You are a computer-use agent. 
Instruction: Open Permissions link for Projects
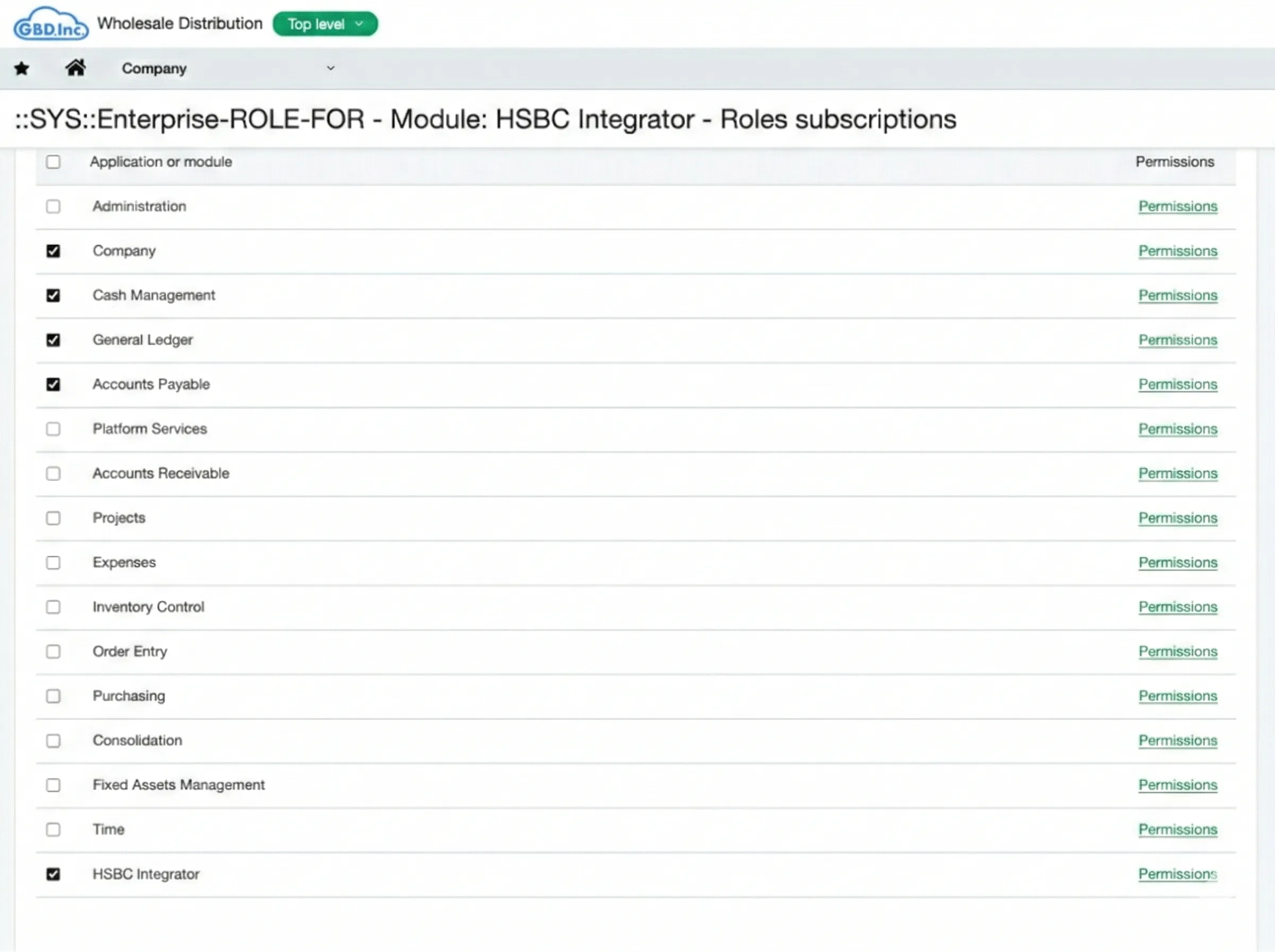[x=1178, y=518]
